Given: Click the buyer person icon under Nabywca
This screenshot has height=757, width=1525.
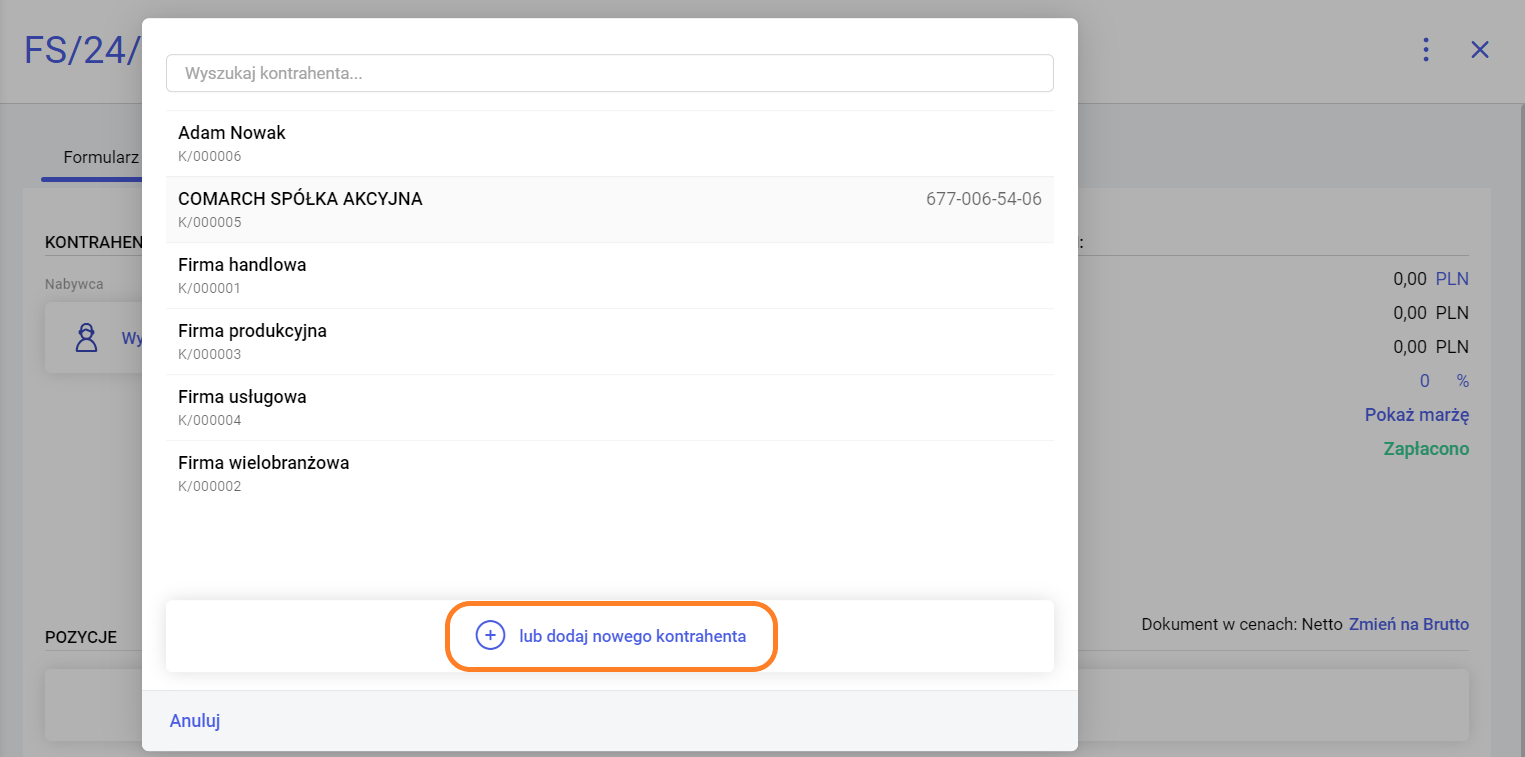Looking at the screenshot, I should [87, 338].
